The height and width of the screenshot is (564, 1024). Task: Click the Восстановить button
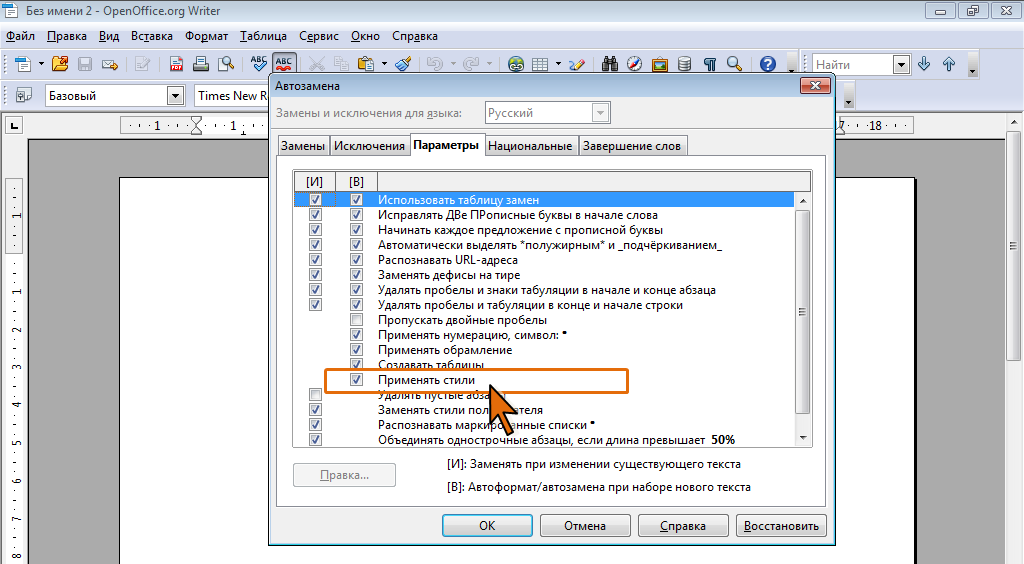(x=781, y=525)
